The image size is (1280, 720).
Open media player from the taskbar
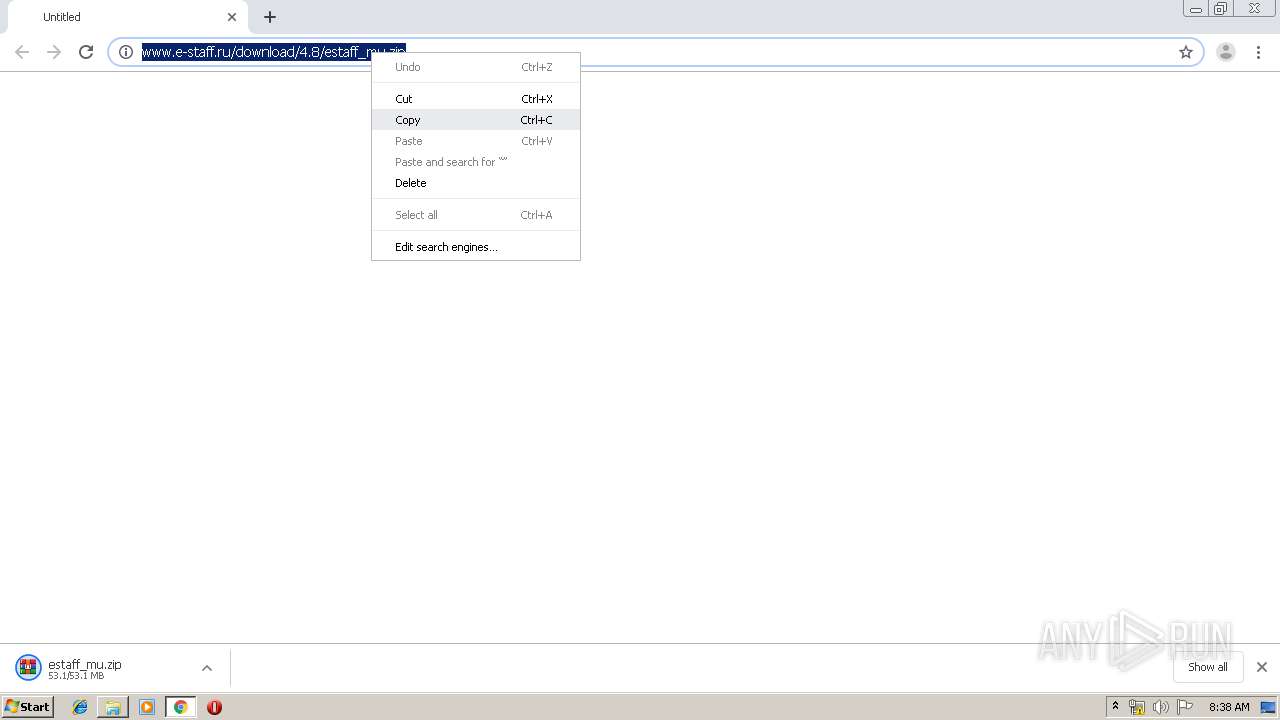[147, 707]
